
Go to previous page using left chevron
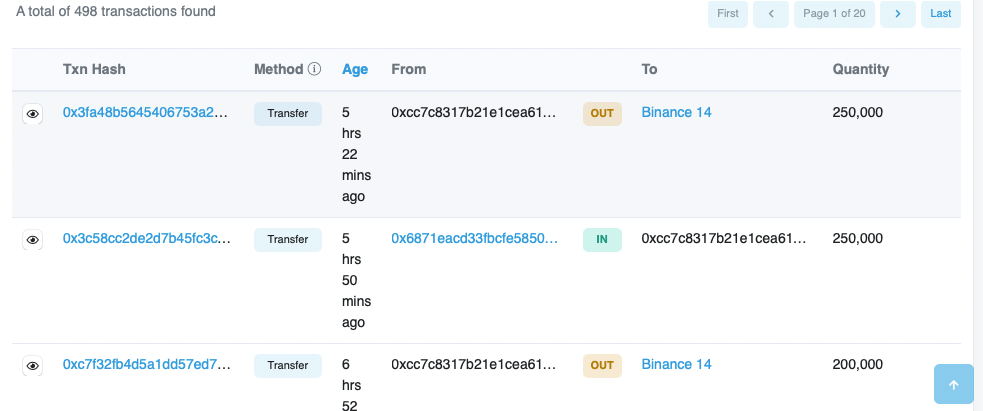click(770, 14)
